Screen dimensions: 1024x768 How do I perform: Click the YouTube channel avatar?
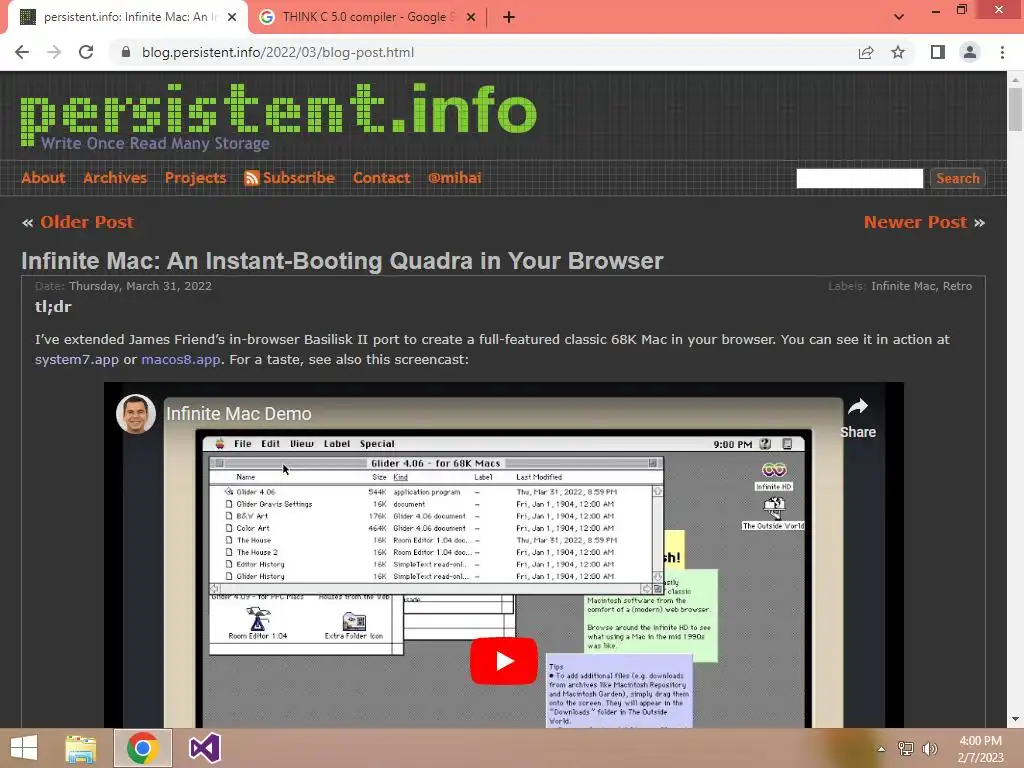point(136,414)
